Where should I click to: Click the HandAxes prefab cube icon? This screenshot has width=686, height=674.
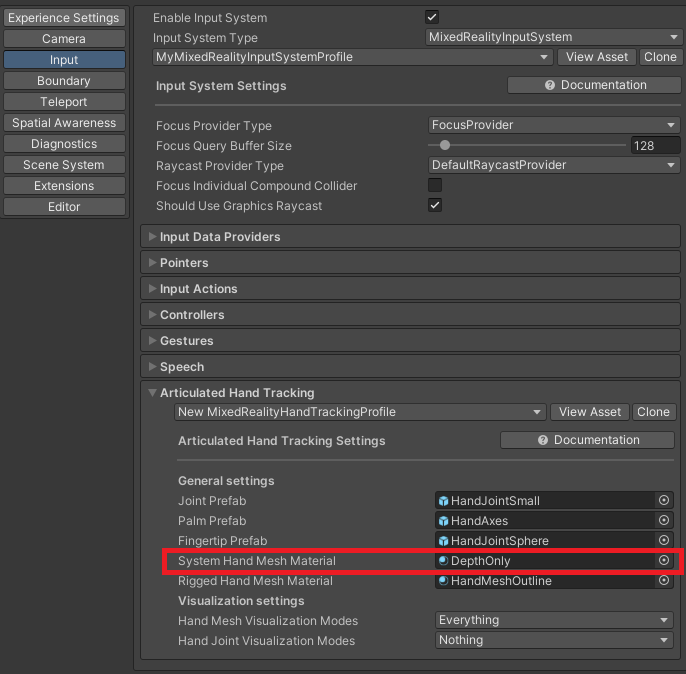[x=443, y=521]
